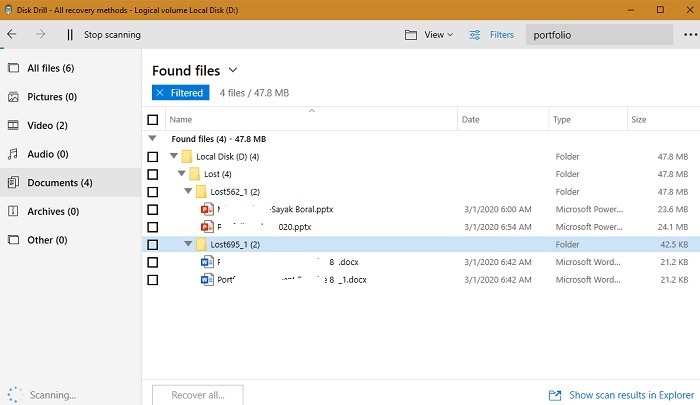Check the Local Disk (D) row checkbox

pyautogui.click(x=153, y=157)
